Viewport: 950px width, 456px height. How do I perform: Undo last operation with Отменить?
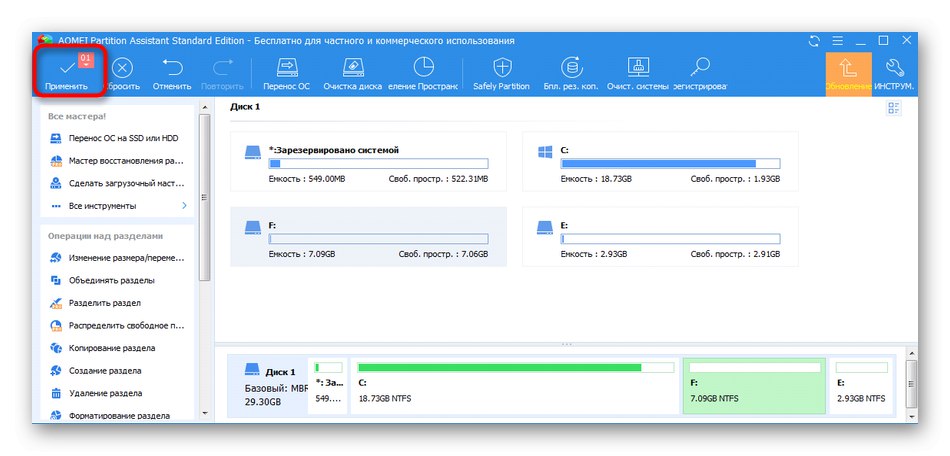172,73
